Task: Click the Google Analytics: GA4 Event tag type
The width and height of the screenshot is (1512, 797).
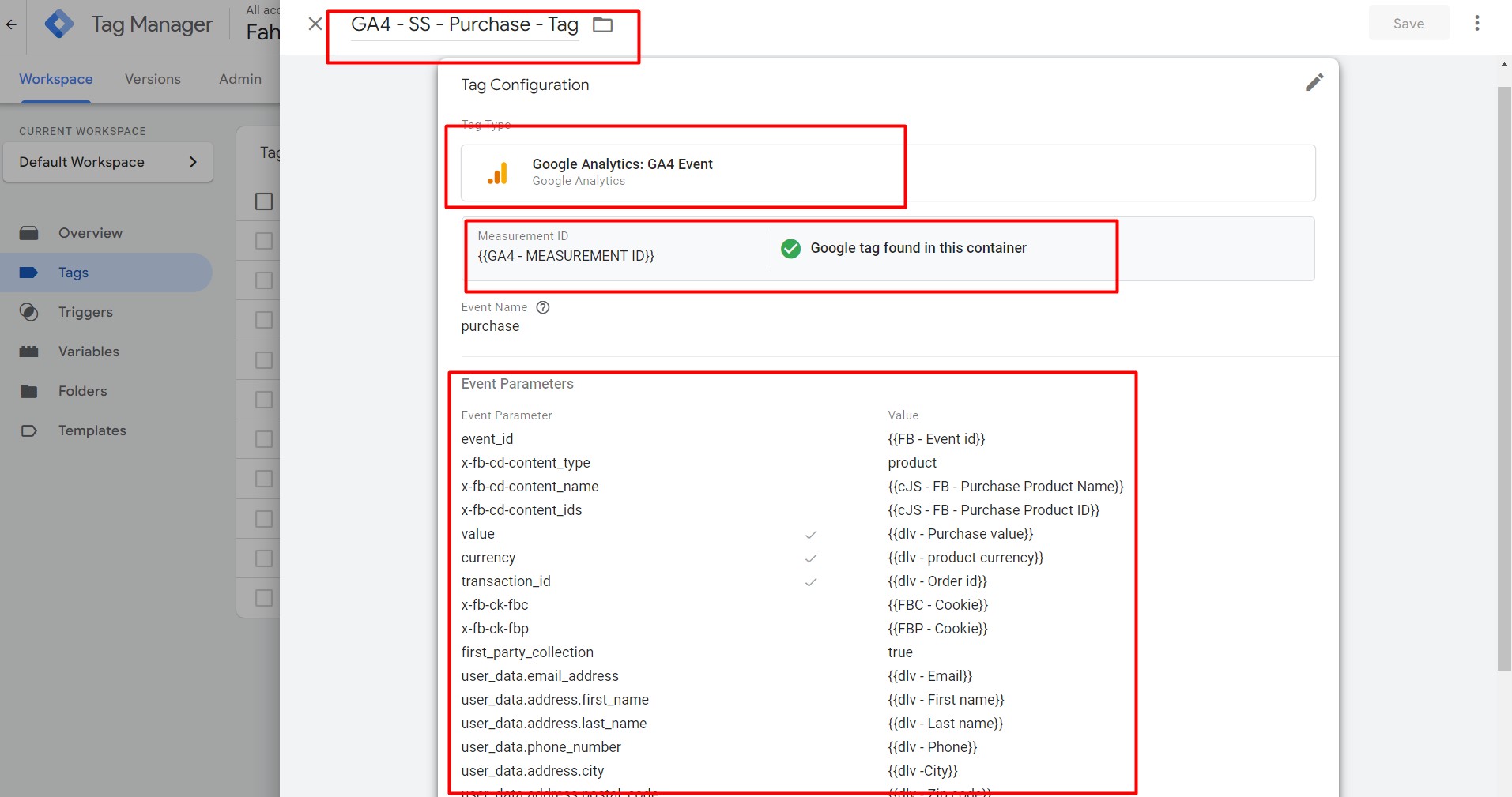Action: point(888,173)
